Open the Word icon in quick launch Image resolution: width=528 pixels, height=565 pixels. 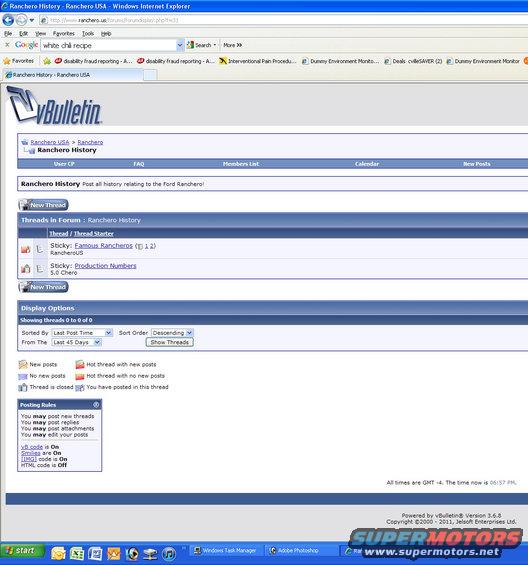(x=95, y=553)
